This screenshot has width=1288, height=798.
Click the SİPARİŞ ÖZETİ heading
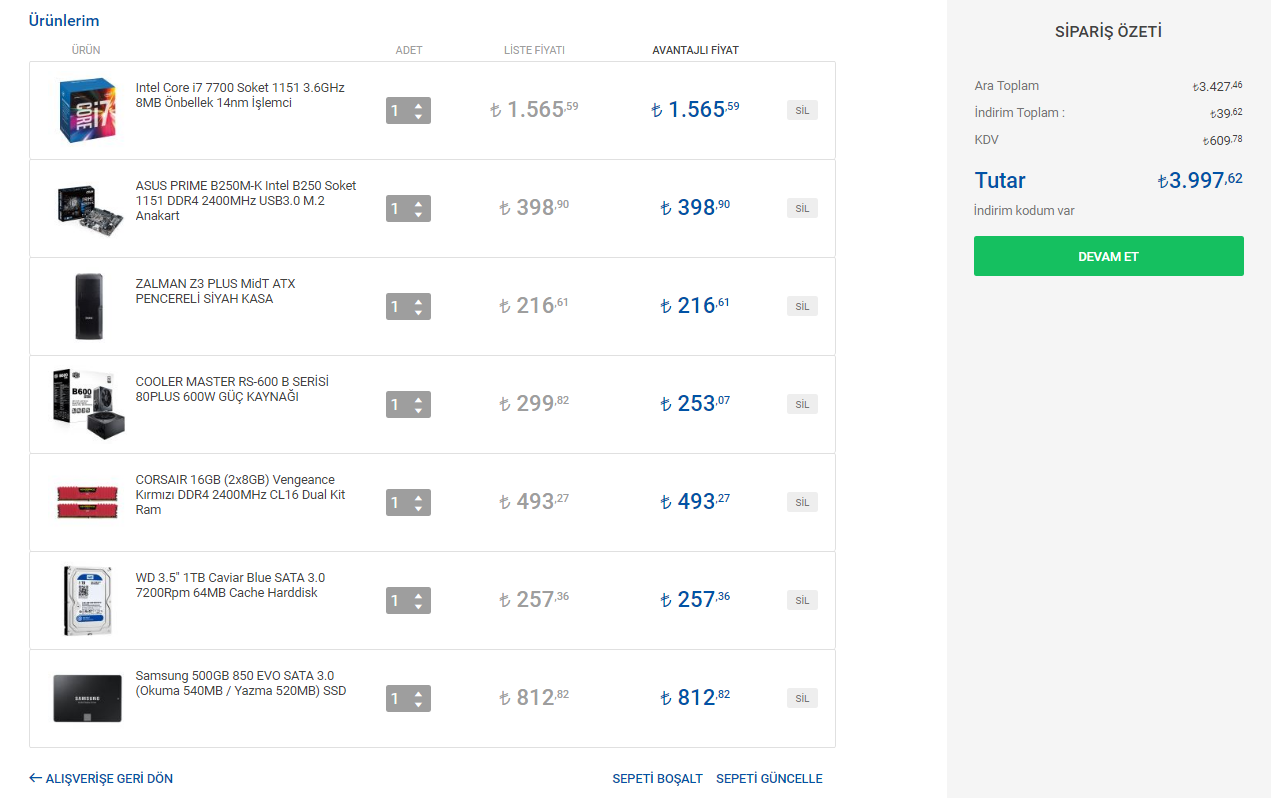pyautogui.click(x=1109, y=32)
